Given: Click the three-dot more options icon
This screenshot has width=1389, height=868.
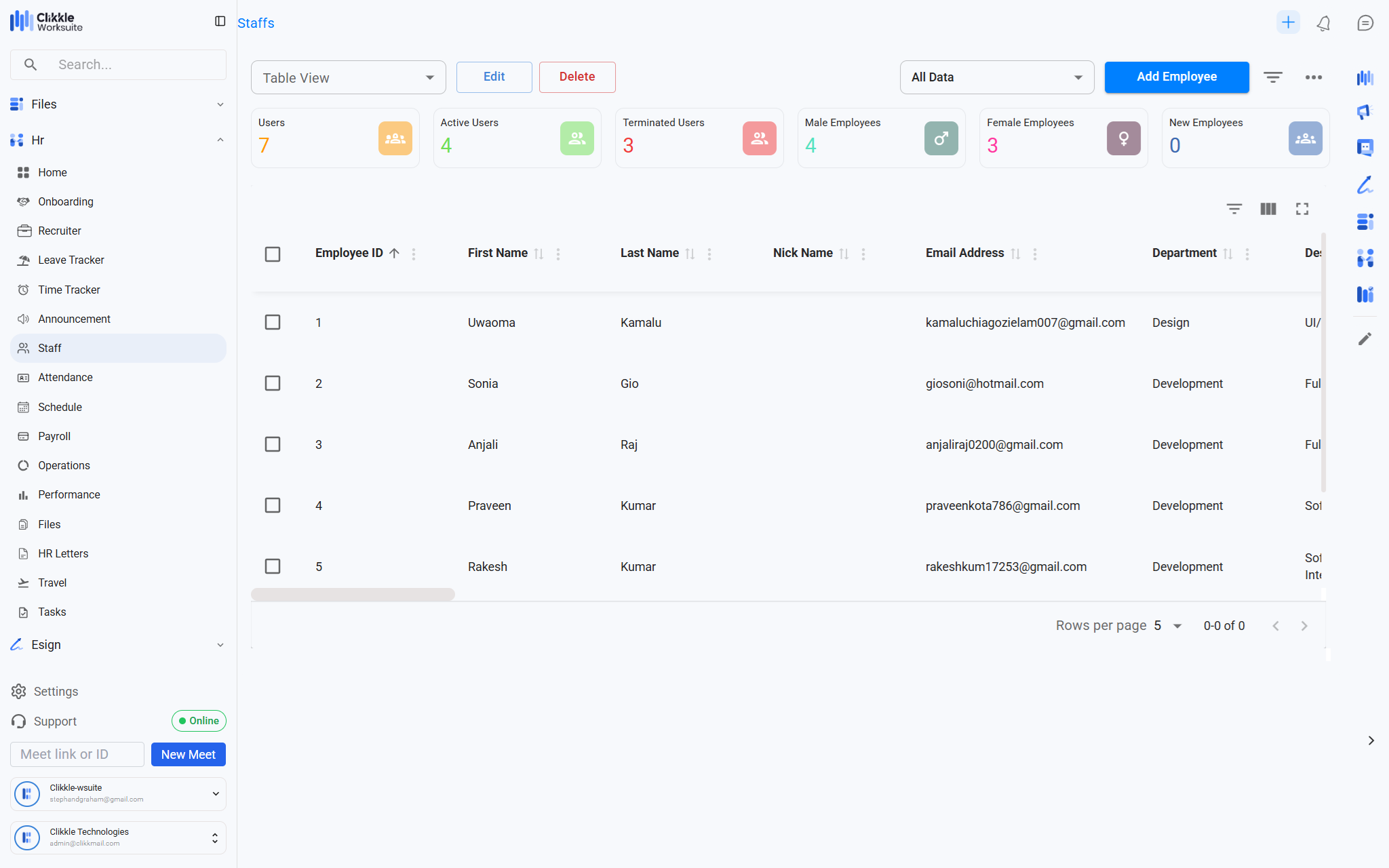Looking at the screenshot, I should pyautogui.click(x=1313, y=77).
